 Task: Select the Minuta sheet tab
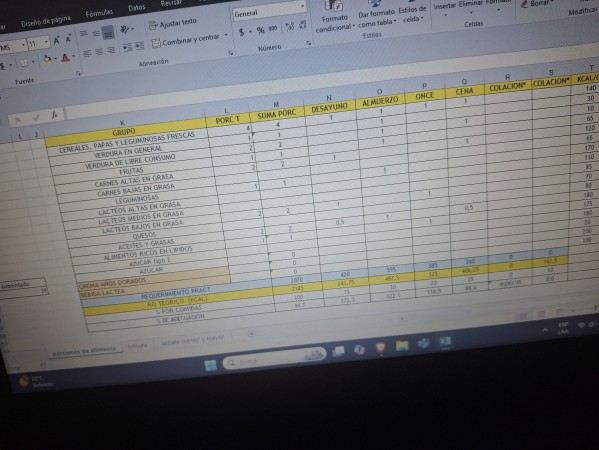coord(137,346)
